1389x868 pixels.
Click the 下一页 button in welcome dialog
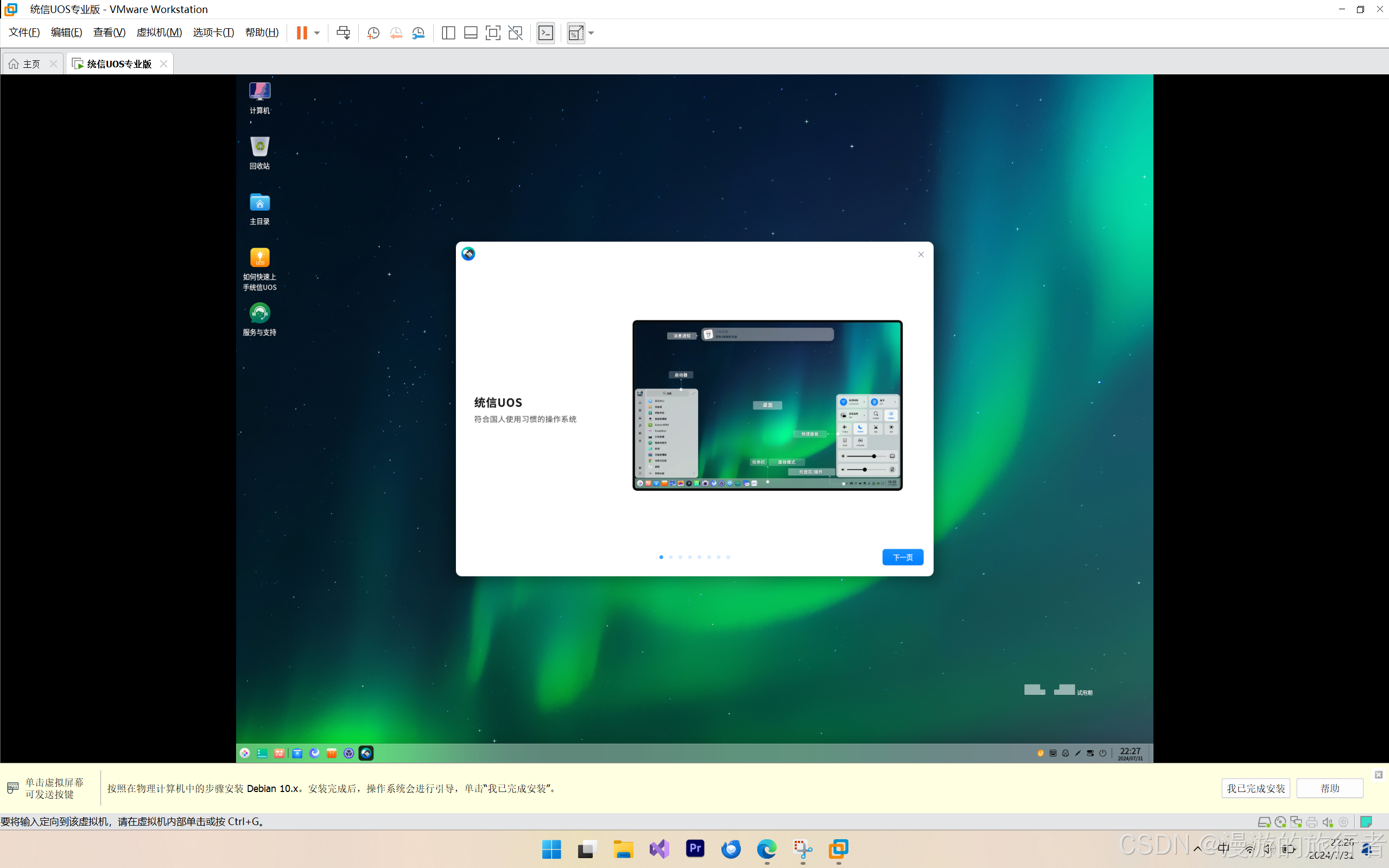[903, 557]
